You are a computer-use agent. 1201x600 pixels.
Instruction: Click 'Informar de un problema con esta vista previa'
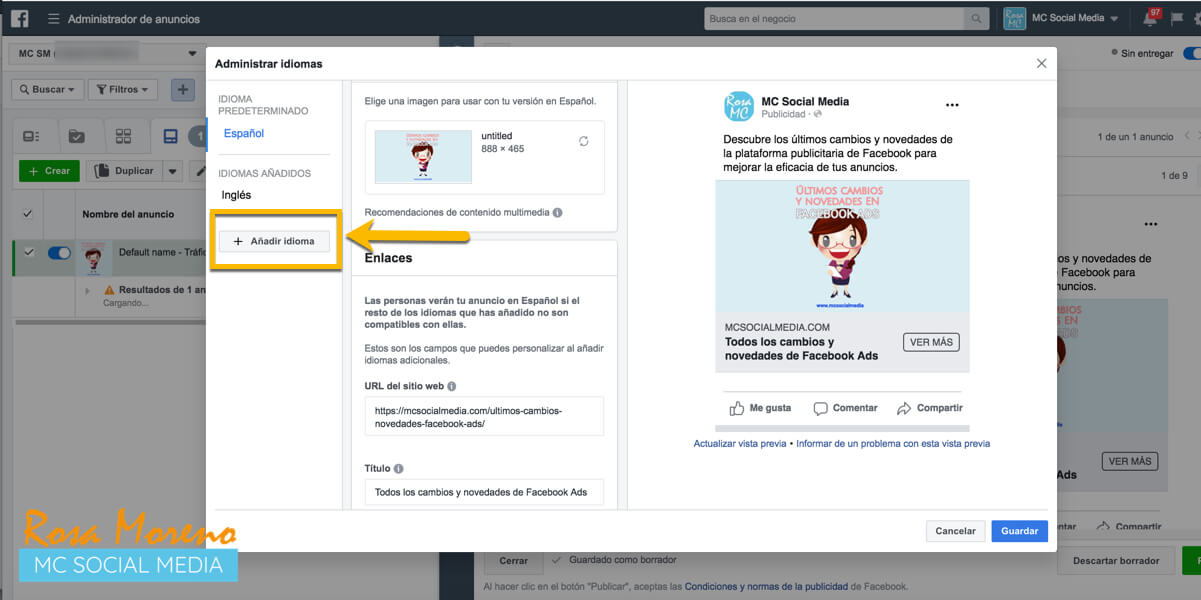pos(893,443)
